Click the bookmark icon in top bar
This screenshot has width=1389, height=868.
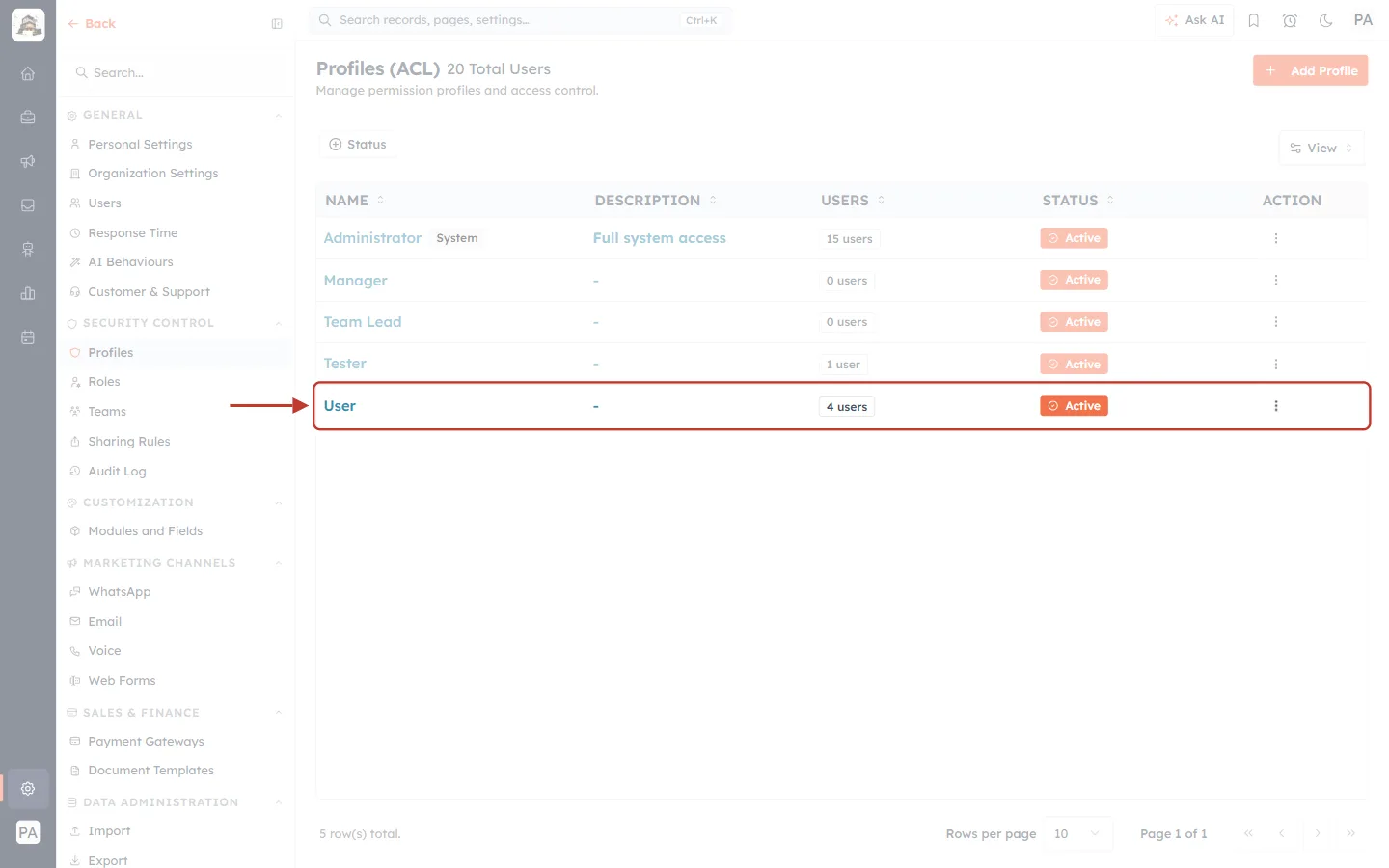pos(1254,20)
